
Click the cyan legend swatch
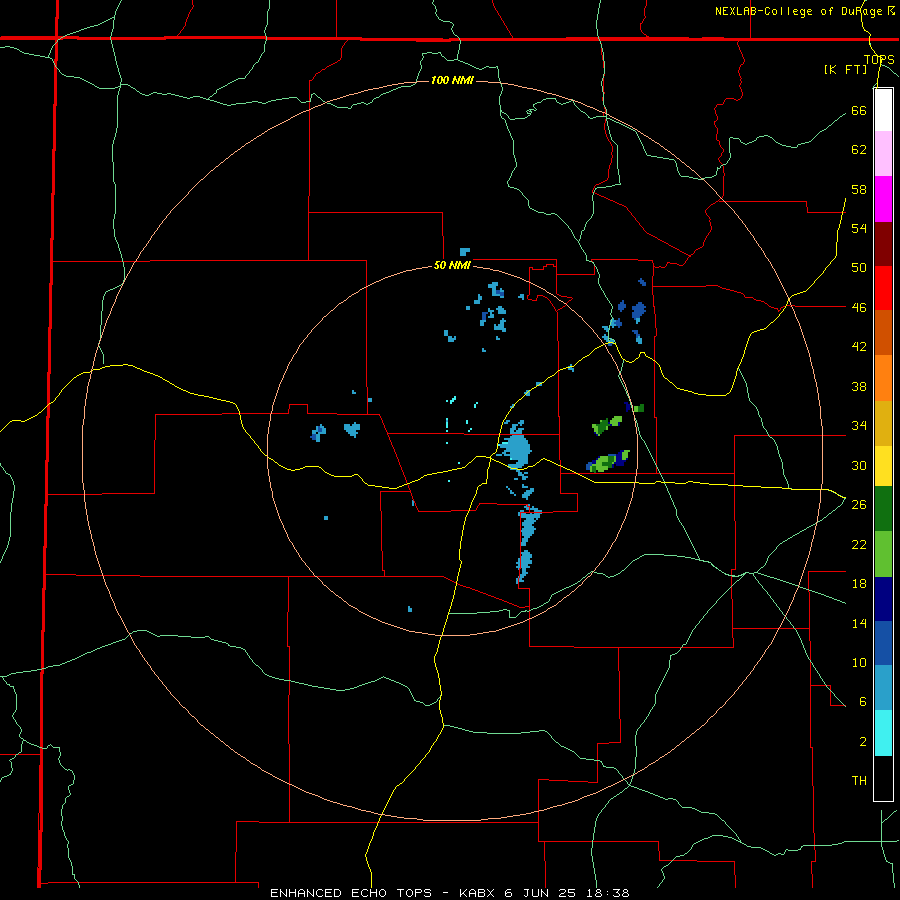tap(883, 733)
